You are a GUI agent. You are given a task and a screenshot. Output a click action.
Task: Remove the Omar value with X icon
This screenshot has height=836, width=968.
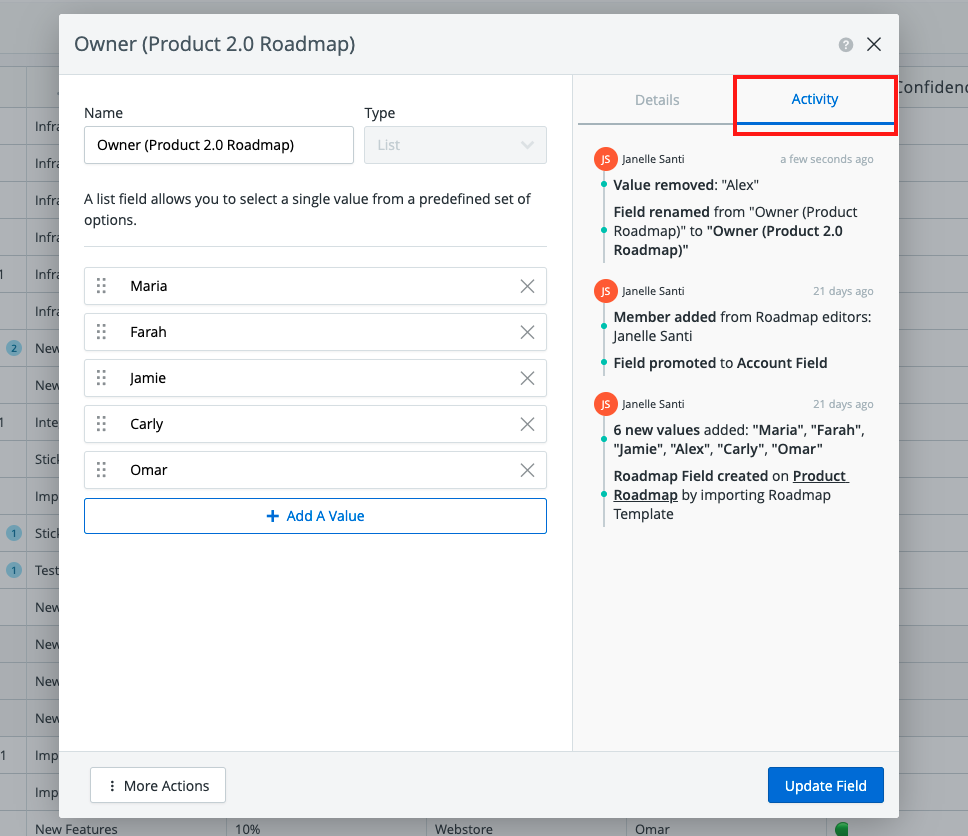click(527, 470)
